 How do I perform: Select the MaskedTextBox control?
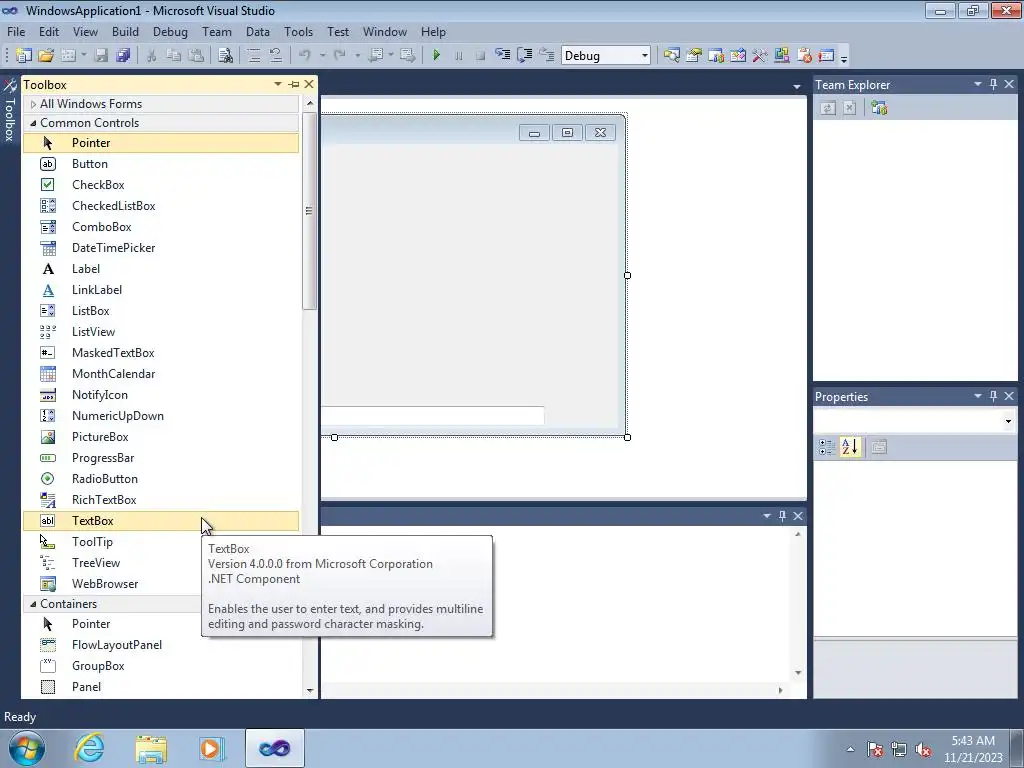161,353
